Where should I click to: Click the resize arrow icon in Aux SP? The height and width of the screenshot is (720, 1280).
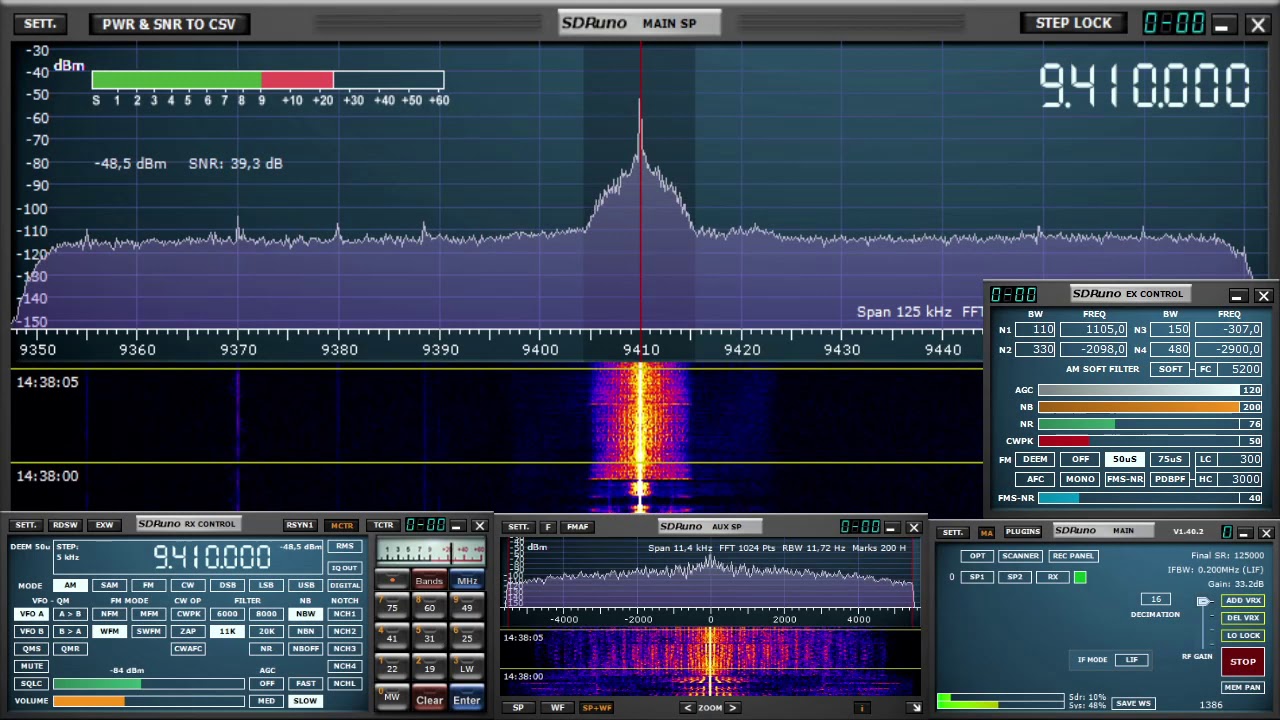pos(914,708)
